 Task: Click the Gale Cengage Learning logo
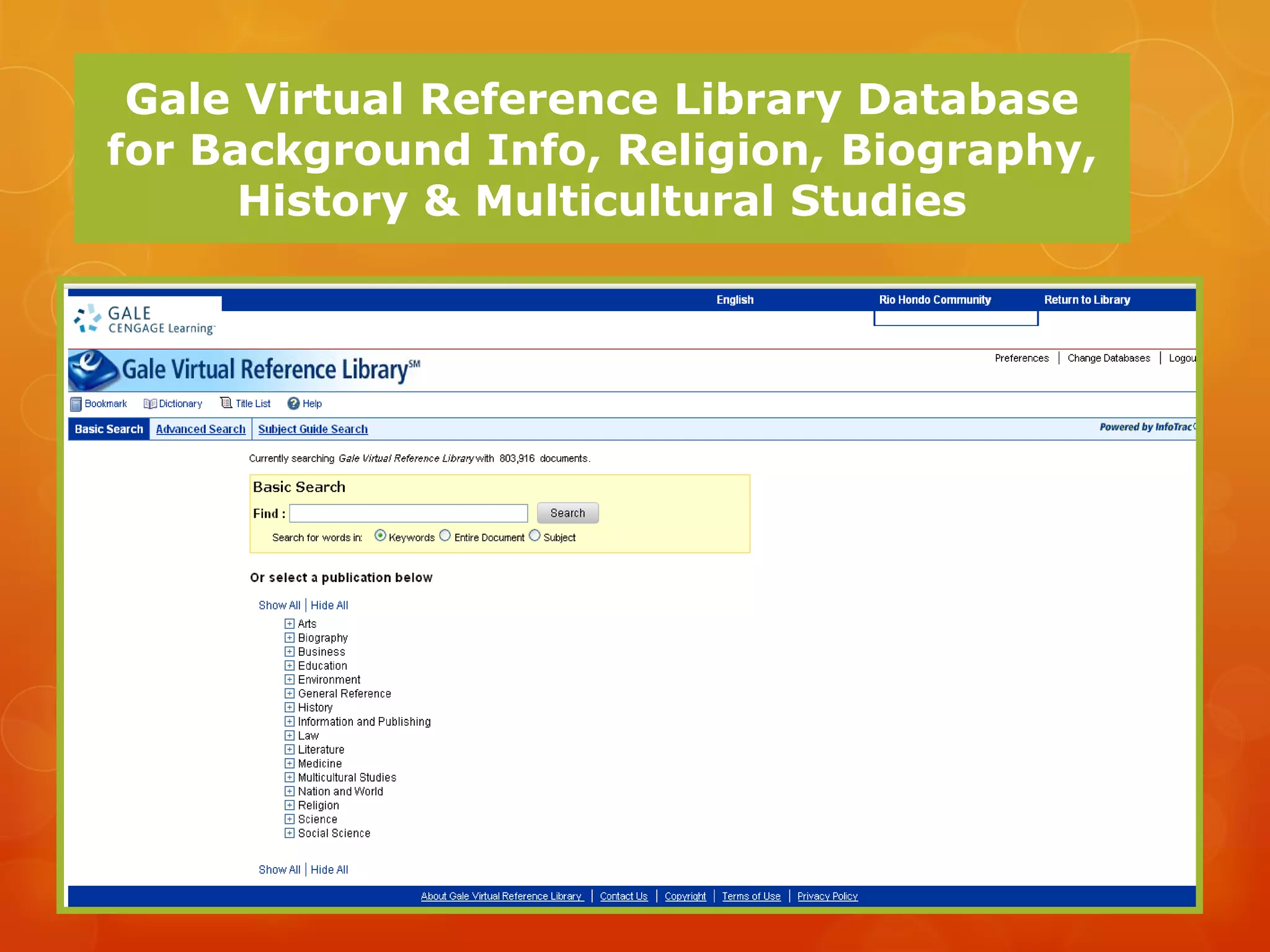point(144,320)
